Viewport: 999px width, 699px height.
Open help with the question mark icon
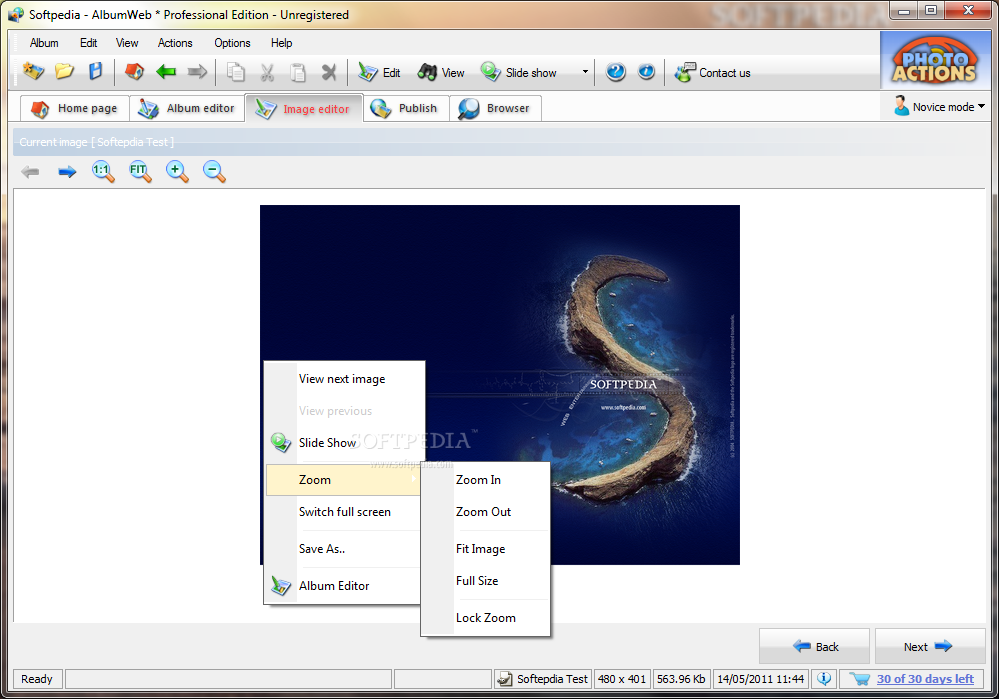tap(615, 71)
